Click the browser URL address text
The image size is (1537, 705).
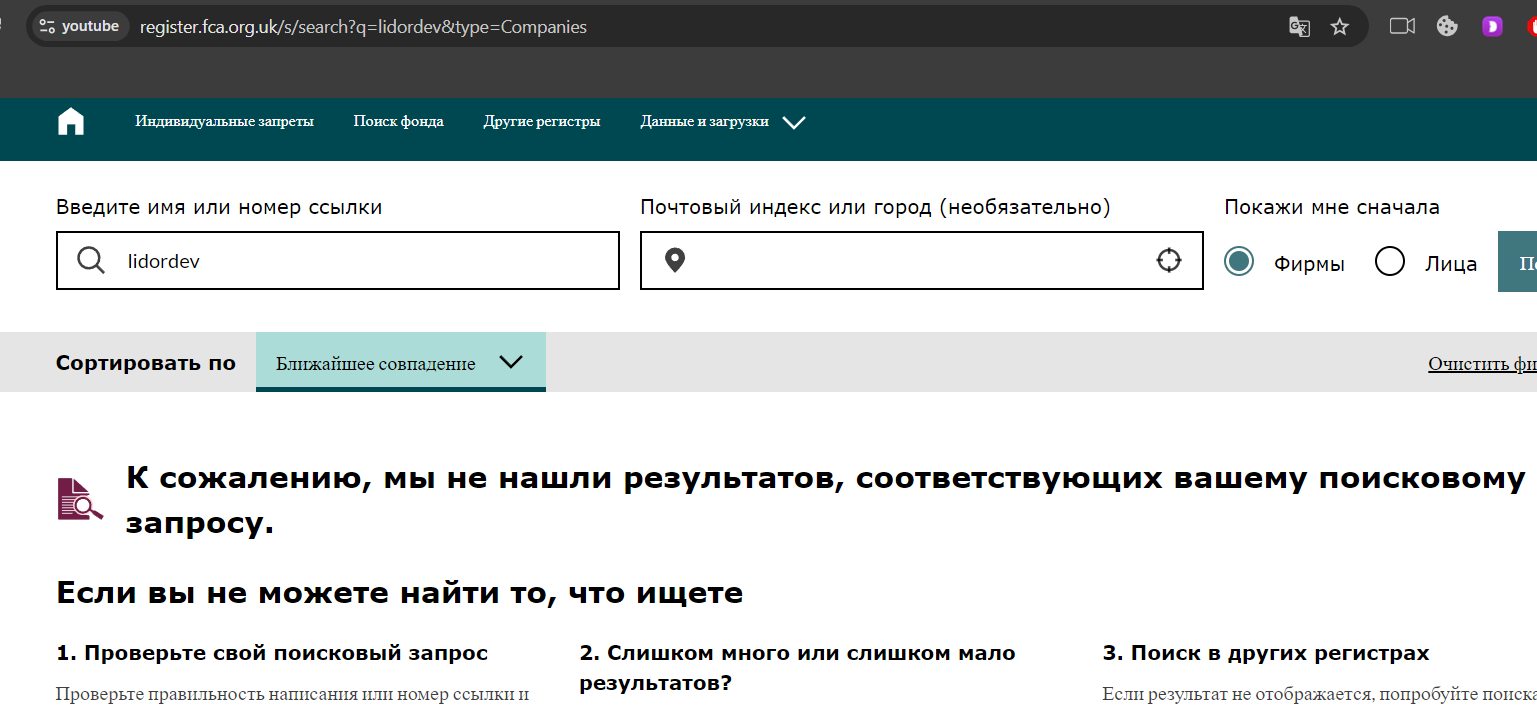(363, 27)
